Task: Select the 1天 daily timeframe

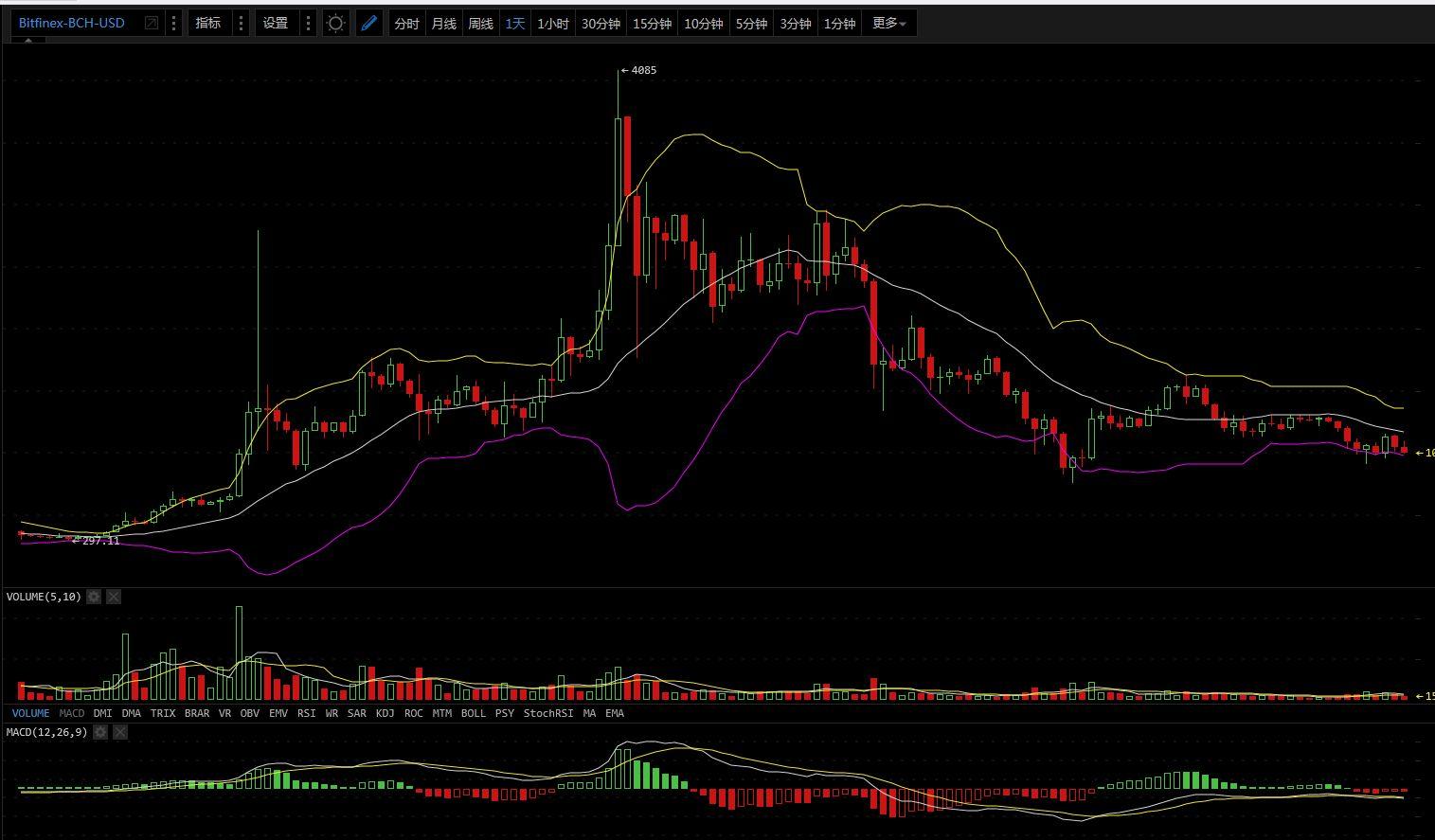Action: coord(515,24)
